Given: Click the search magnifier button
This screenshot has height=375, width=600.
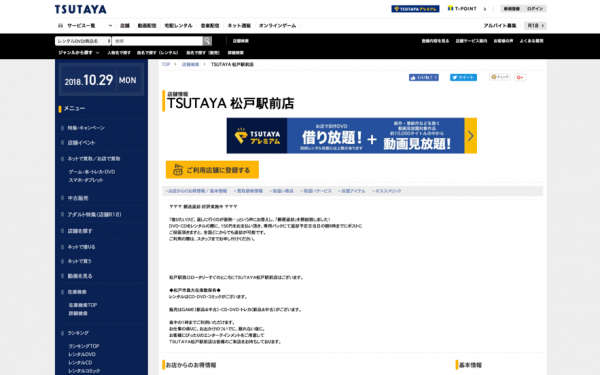Looking at the screenshot, I should [x=207, y=41].
